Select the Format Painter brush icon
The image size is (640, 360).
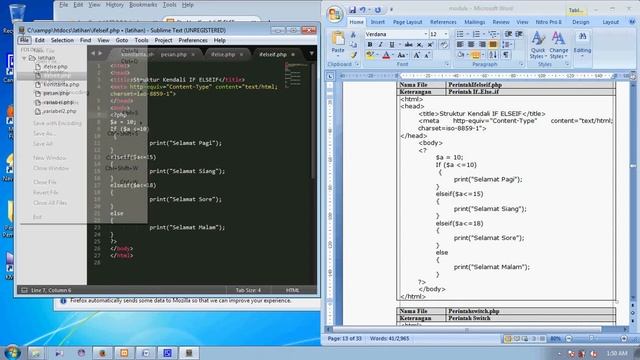point(353,54)
